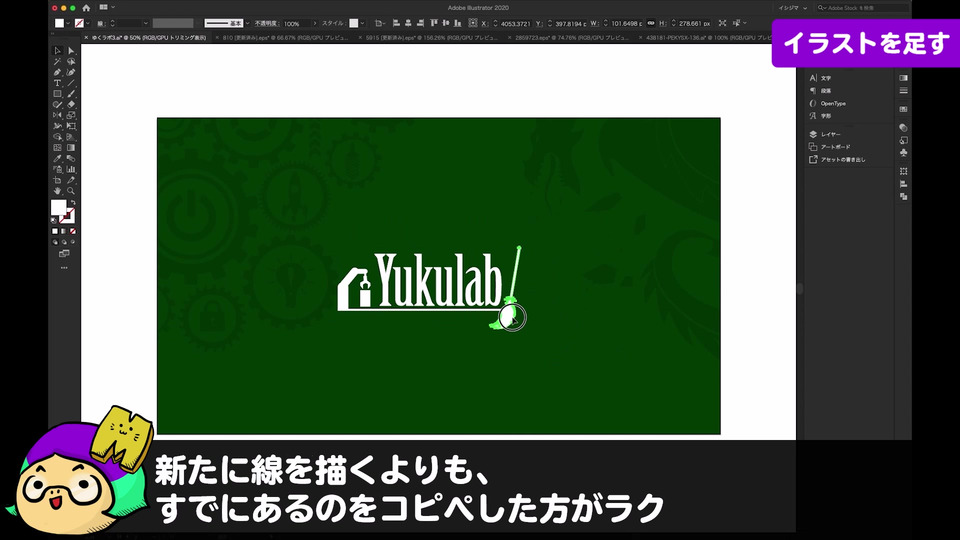960x540 pixels.
Task: Select the Lasso tool
Action: point(71,61)
